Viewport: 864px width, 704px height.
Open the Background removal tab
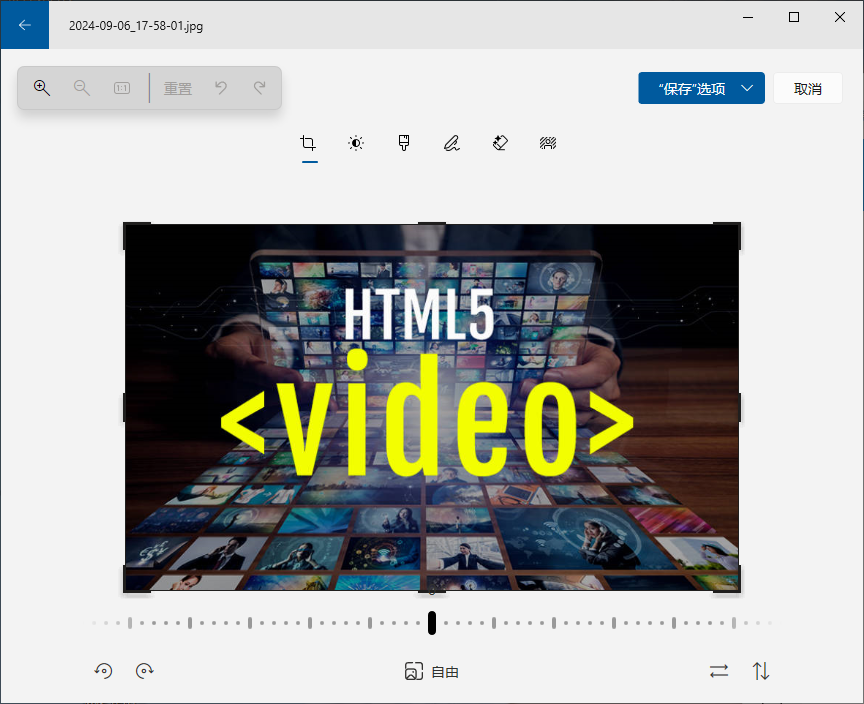tap(548, 143)
